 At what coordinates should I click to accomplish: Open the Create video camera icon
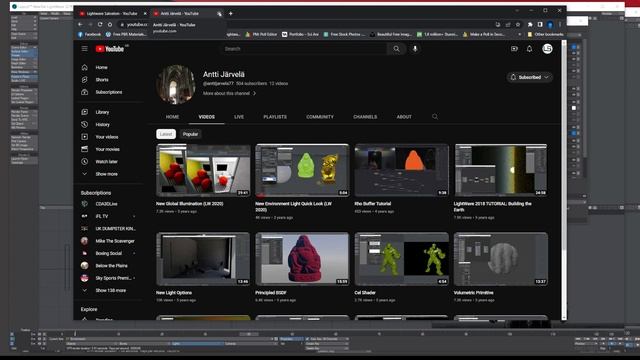click(514, 49)
